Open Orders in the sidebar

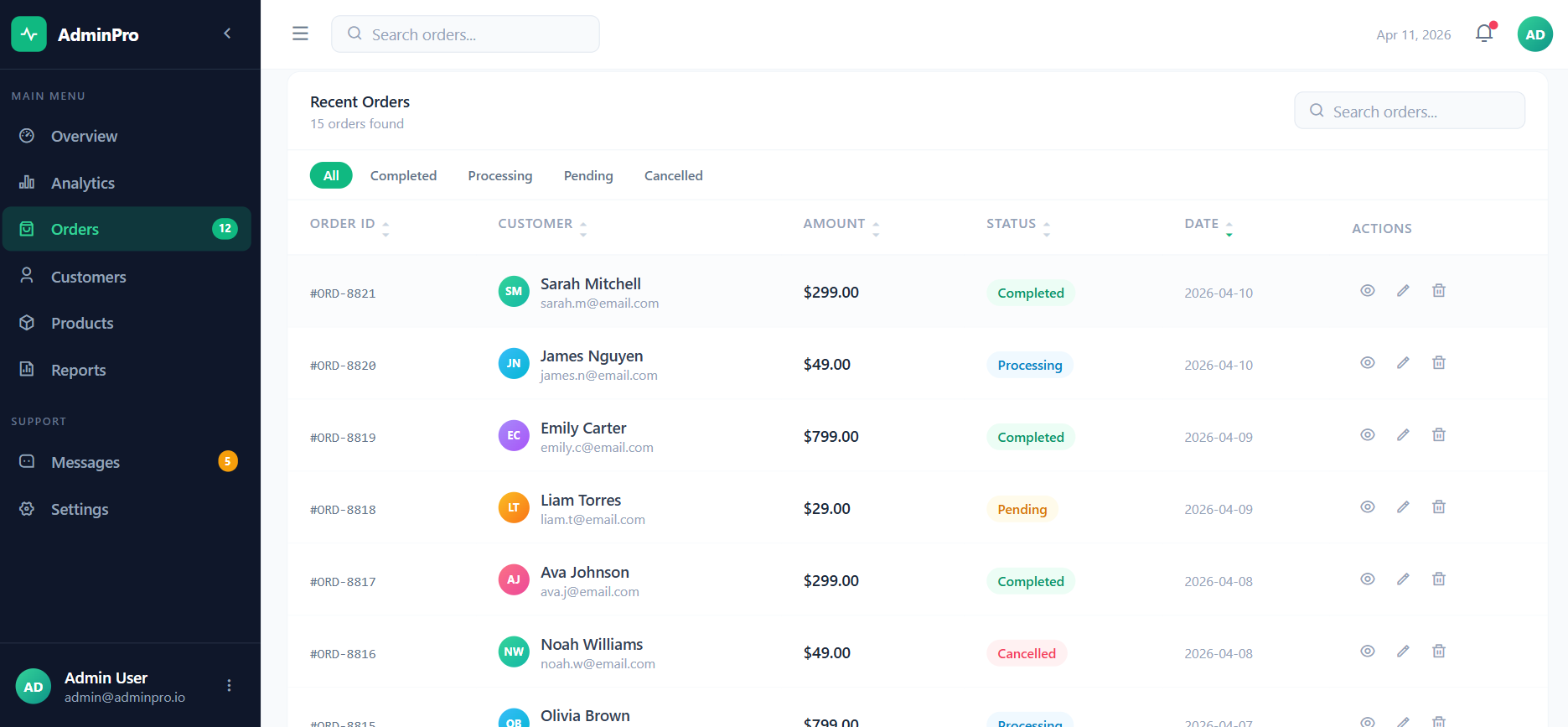(127, 229)
